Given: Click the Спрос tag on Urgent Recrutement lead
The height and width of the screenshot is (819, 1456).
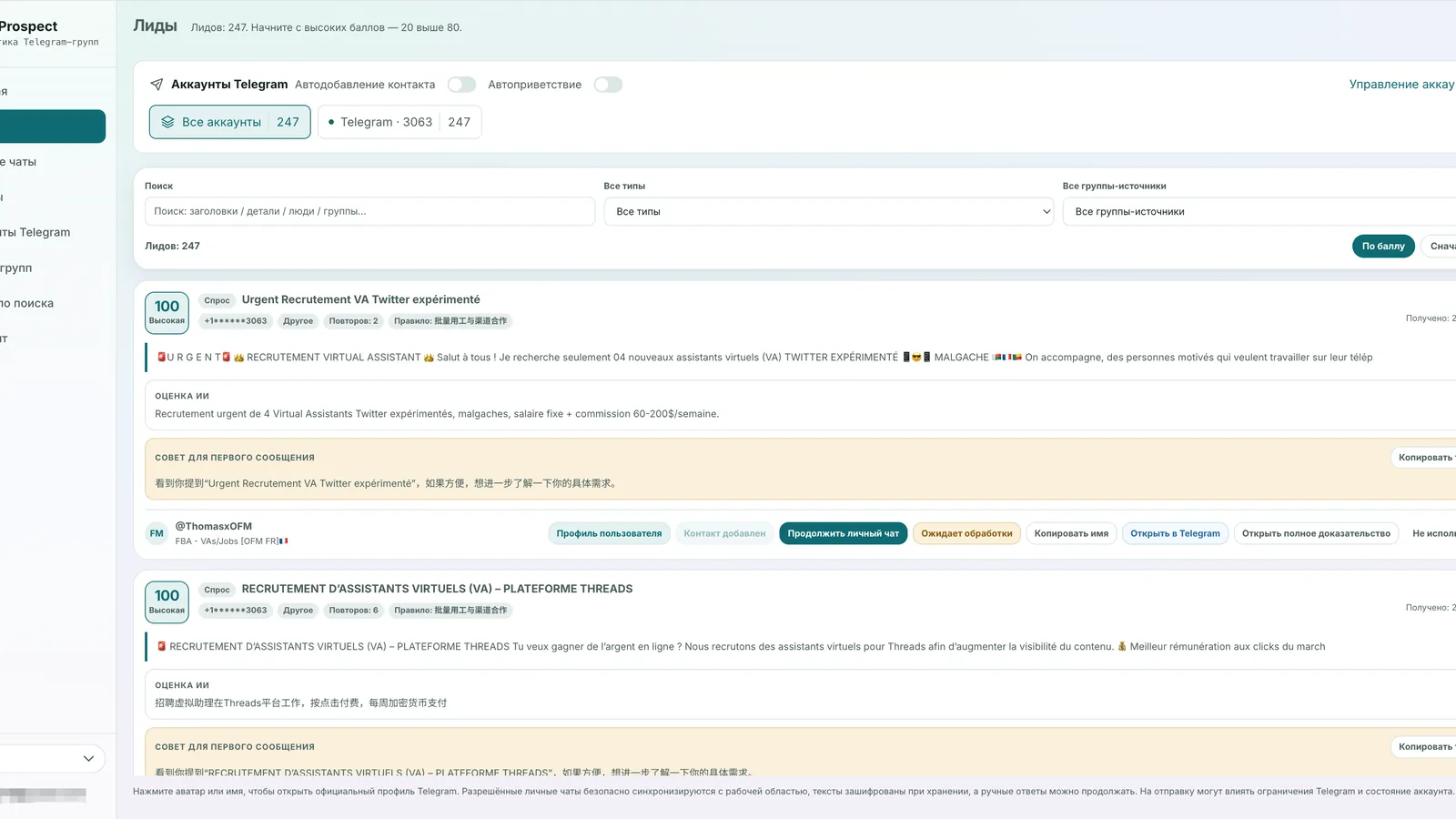Looking at the screenshot, I should [217, 300].
